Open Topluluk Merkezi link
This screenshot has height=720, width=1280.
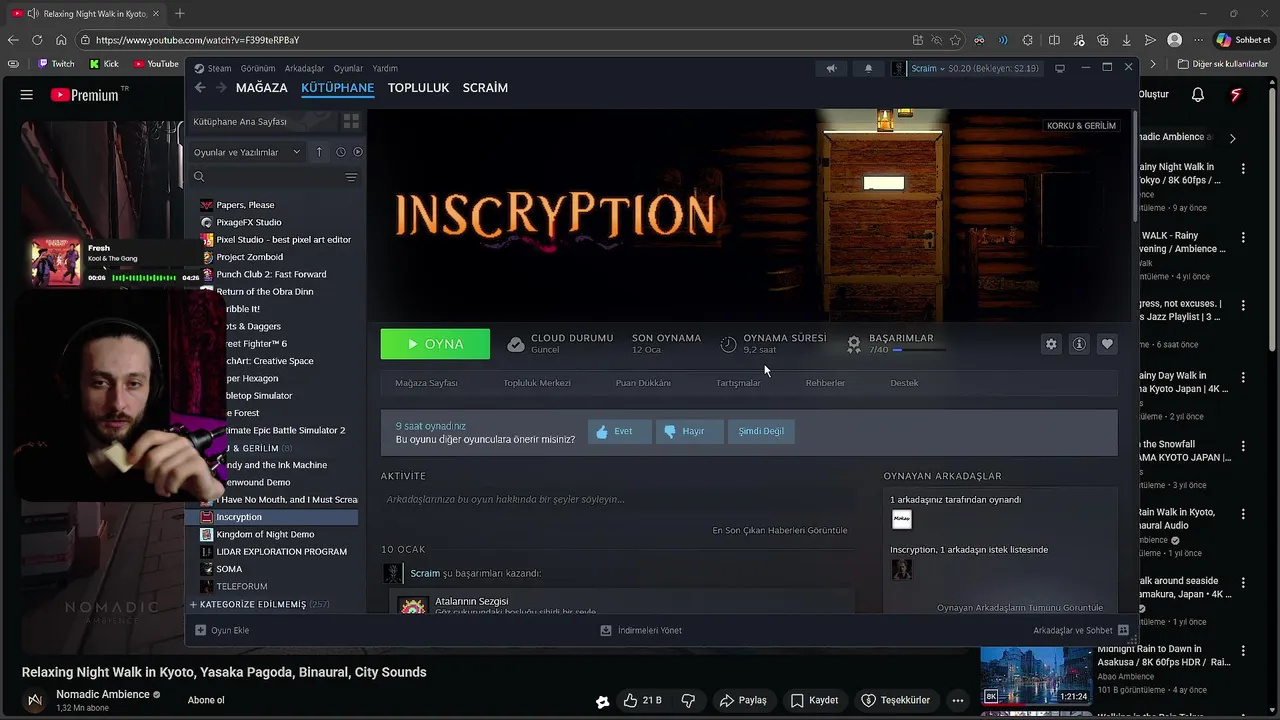pos(537,383)
